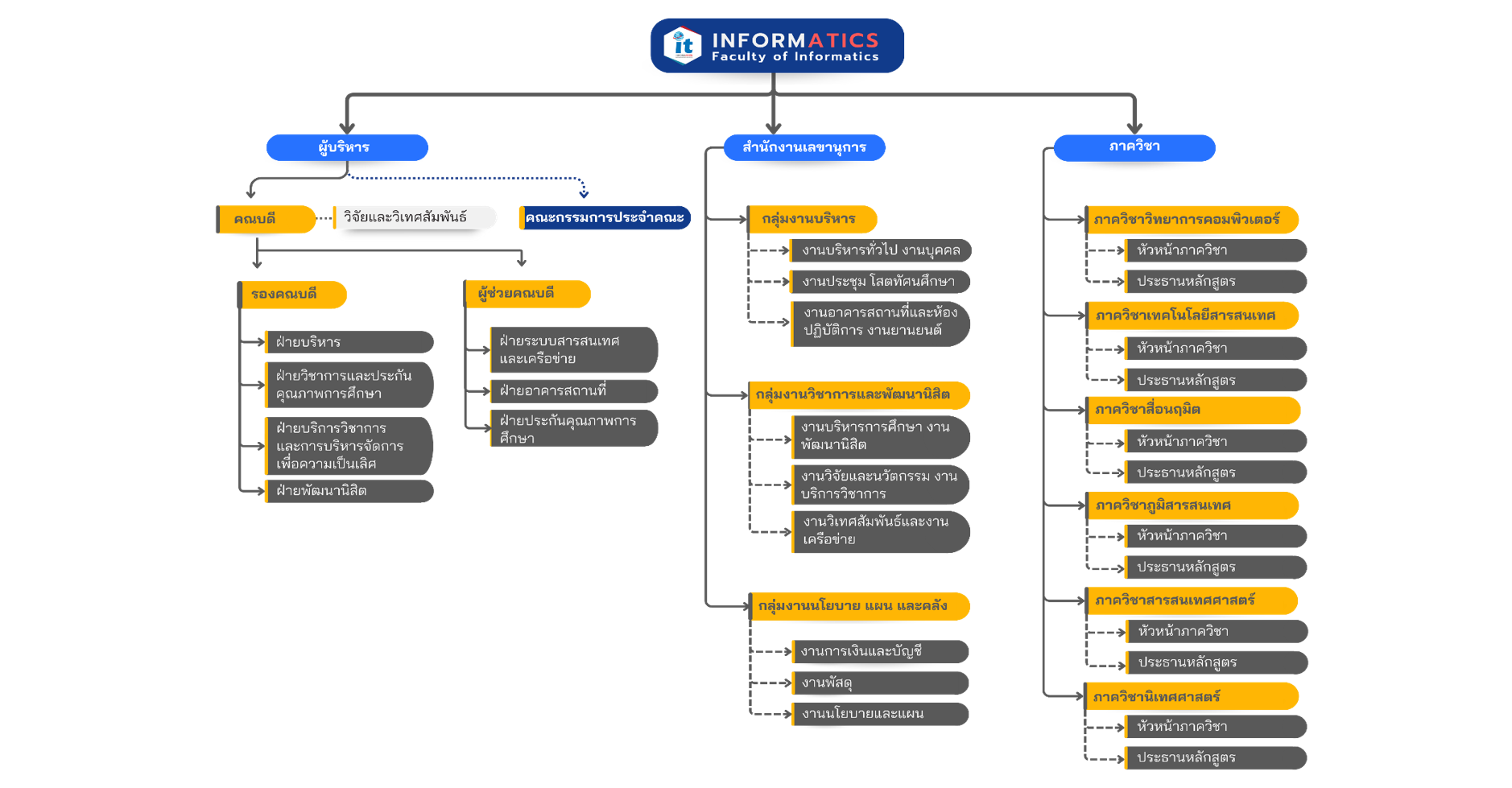Select the ฝ่ายพัฒนานิสิต item

pyautogui.click(x=349, y=491)
